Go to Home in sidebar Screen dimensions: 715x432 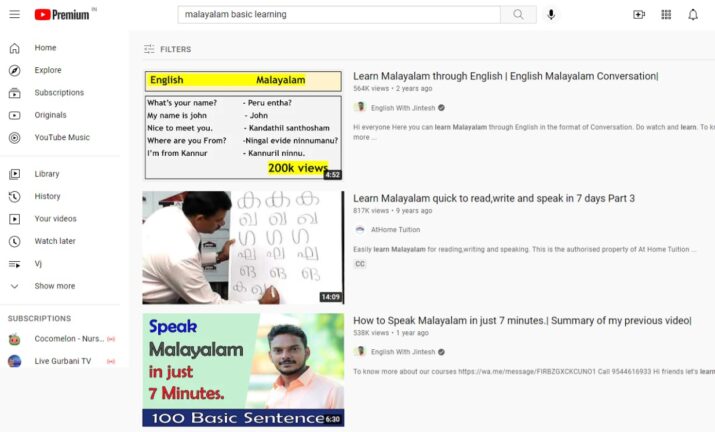45,47
